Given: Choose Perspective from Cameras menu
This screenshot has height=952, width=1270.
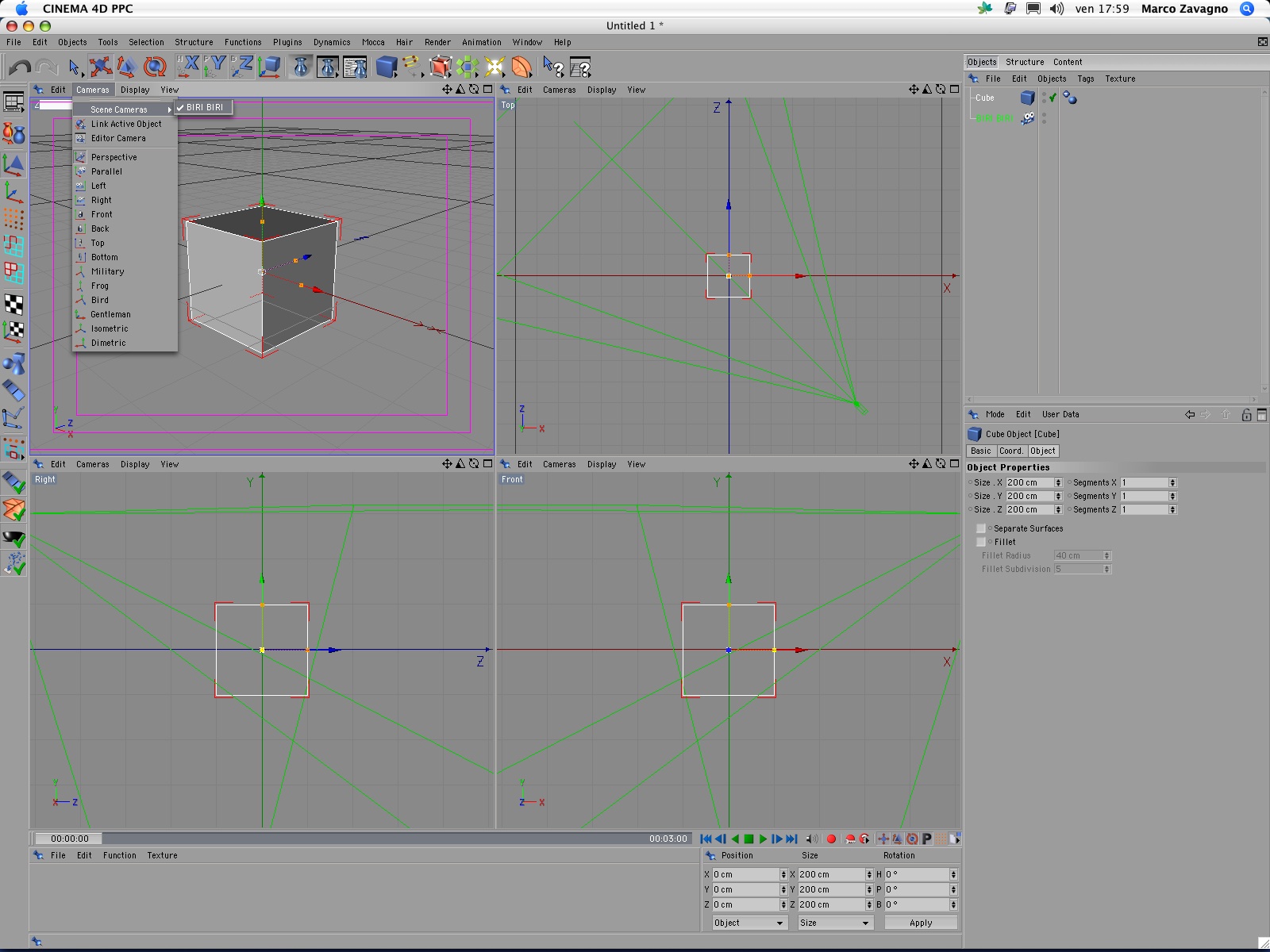Looking at the screenshot, I should pos(114,157).
